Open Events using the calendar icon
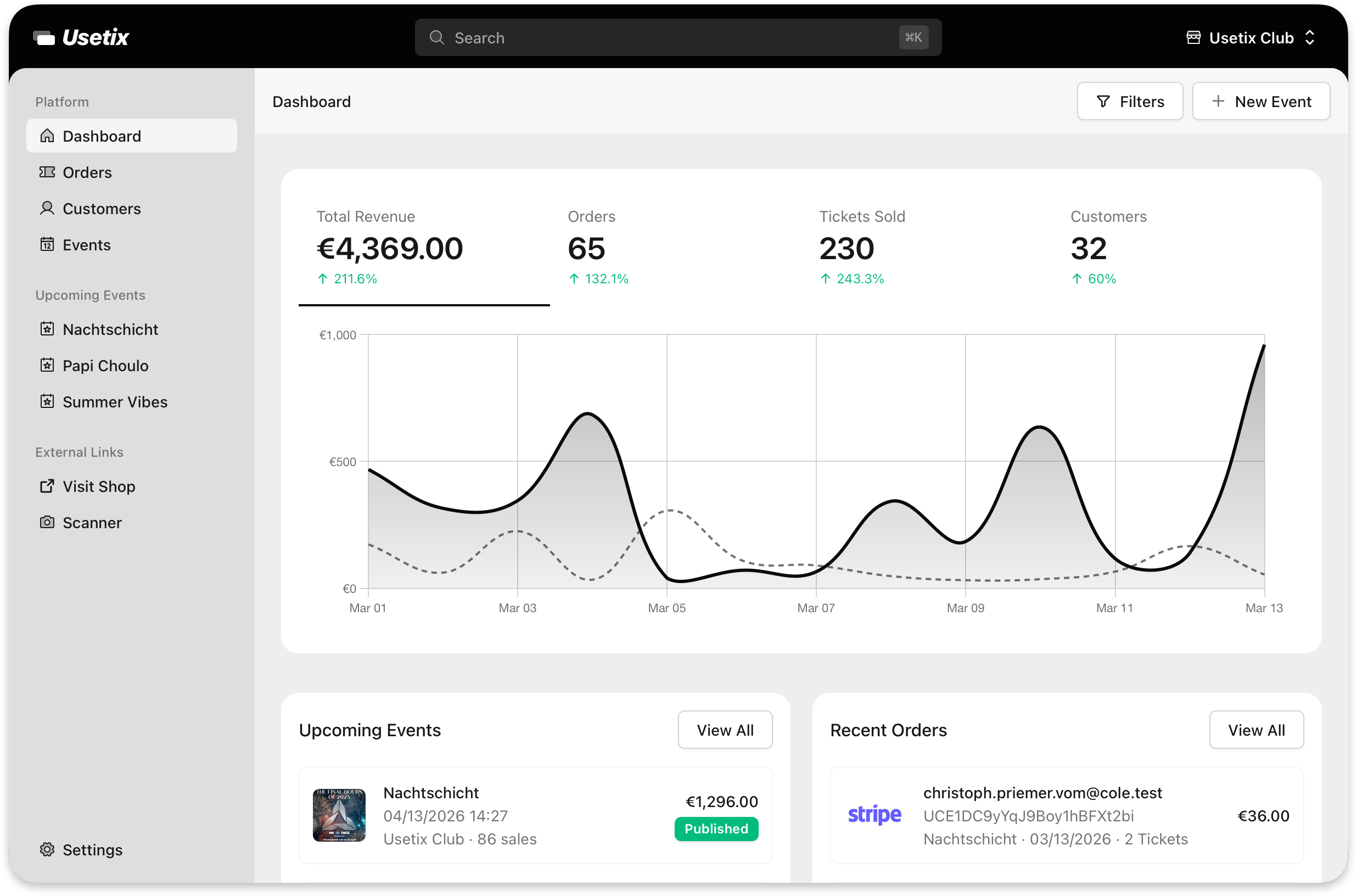This screenshot has width=1357, height=896. [x=47, y=244]
